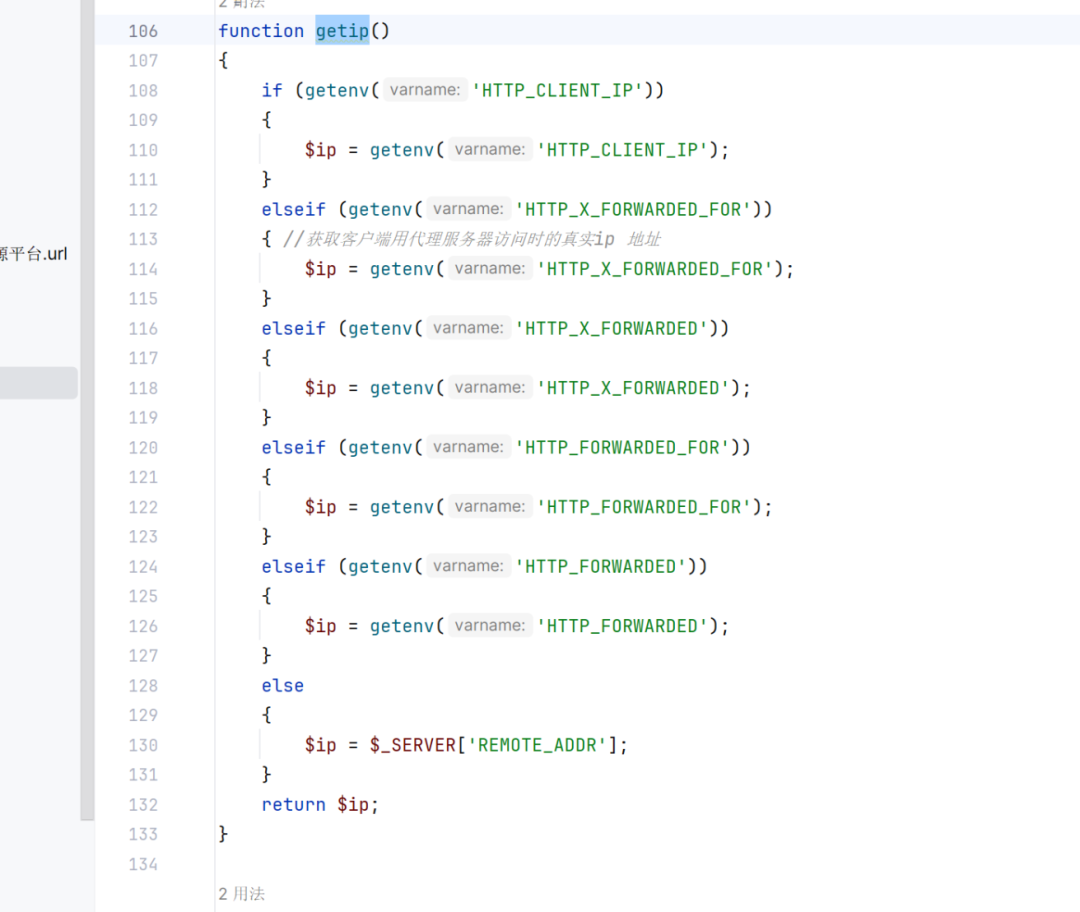
Task: Click the vertical scrollbar beside the project panel
Action: point(87,410)
